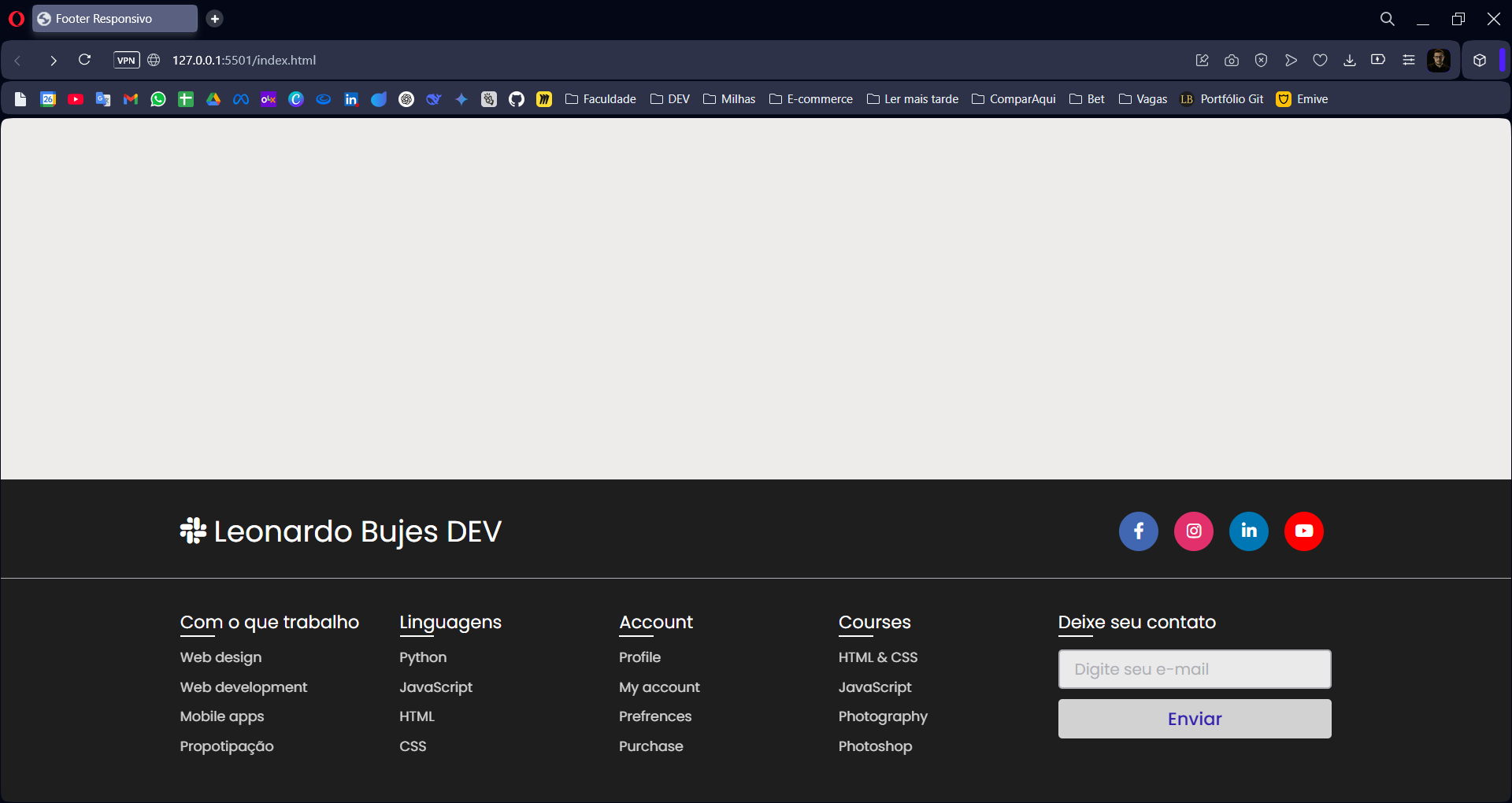
Task: Click the send (My Flow) arrow icon
Action: coord(1291,61)
